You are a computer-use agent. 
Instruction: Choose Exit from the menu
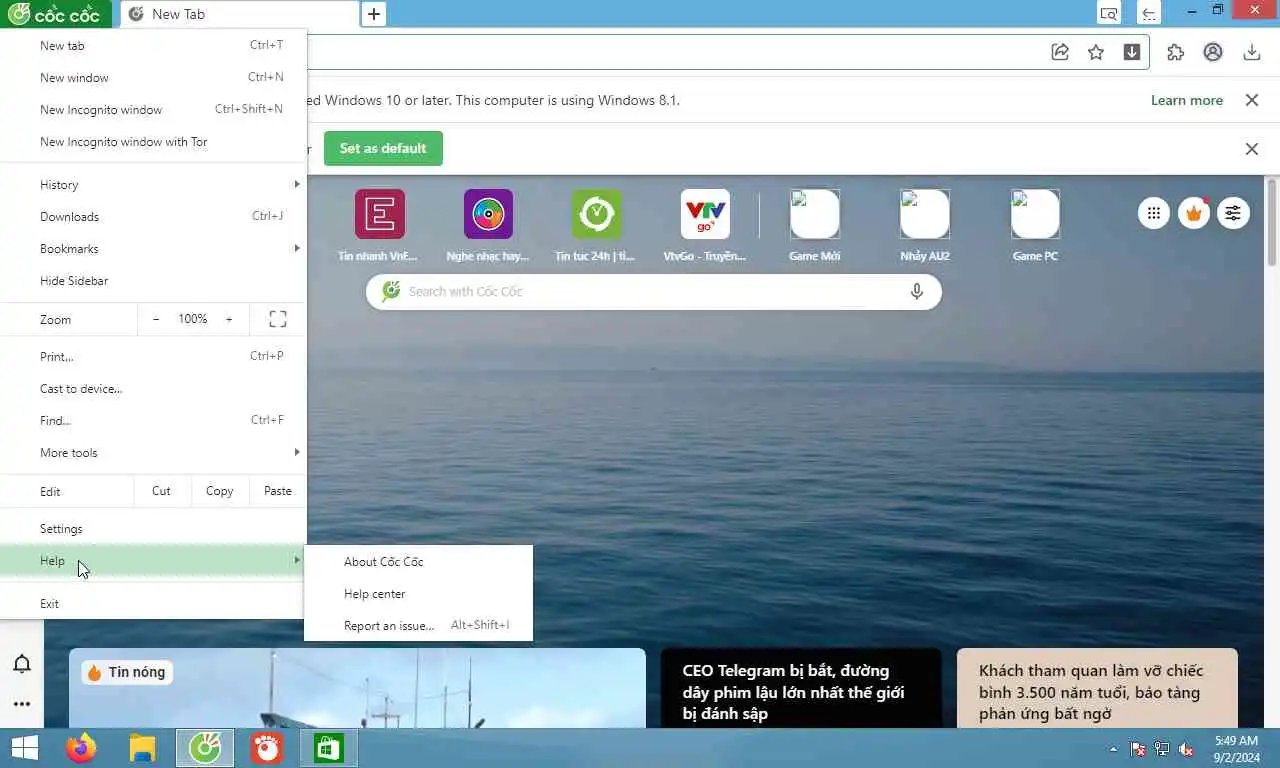pyautogui.click(x=153, y=603)
